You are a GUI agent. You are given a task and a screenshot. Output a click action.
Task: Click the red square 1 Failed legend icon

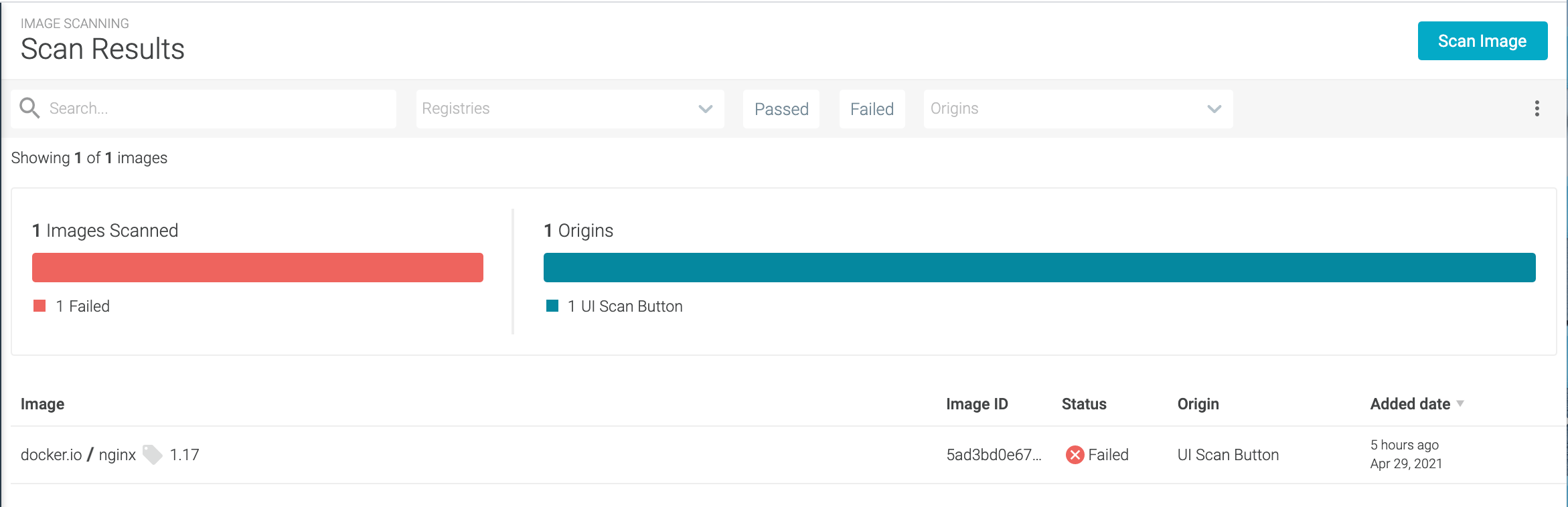(x=40, y=306)
